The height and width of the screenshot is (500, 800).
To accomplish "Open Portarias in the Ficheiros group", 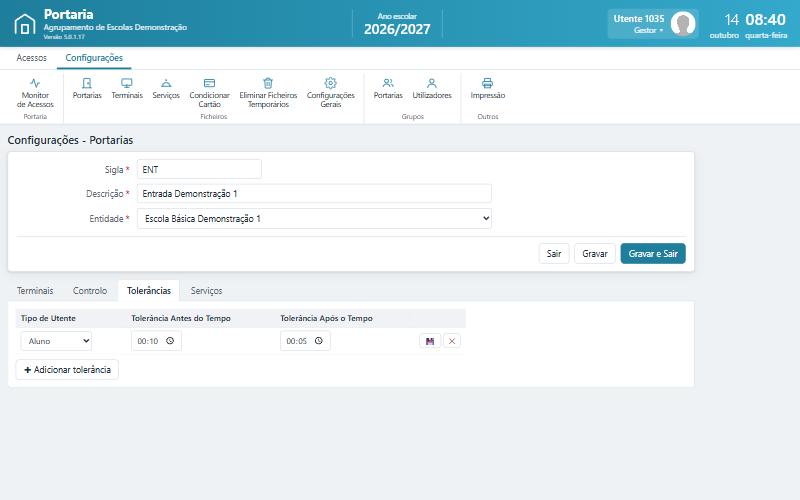I will click(x=87, y=89).
